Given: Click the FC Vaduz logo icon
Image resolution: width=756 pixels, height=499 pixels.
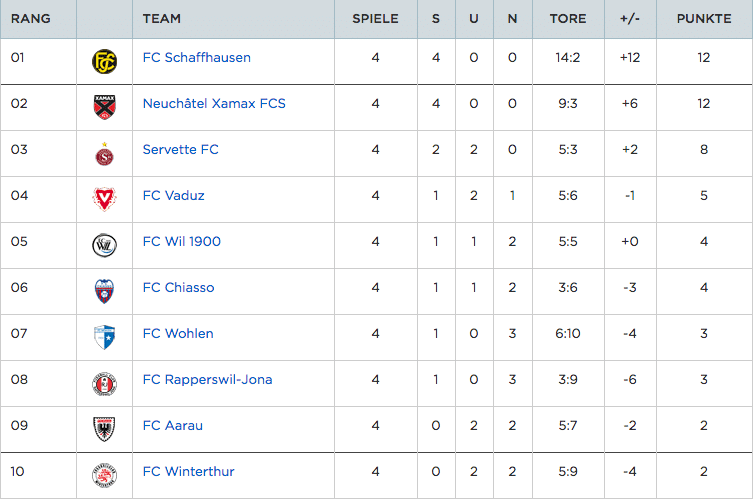Looking at the screenshot, I should (x=104, y=200).
